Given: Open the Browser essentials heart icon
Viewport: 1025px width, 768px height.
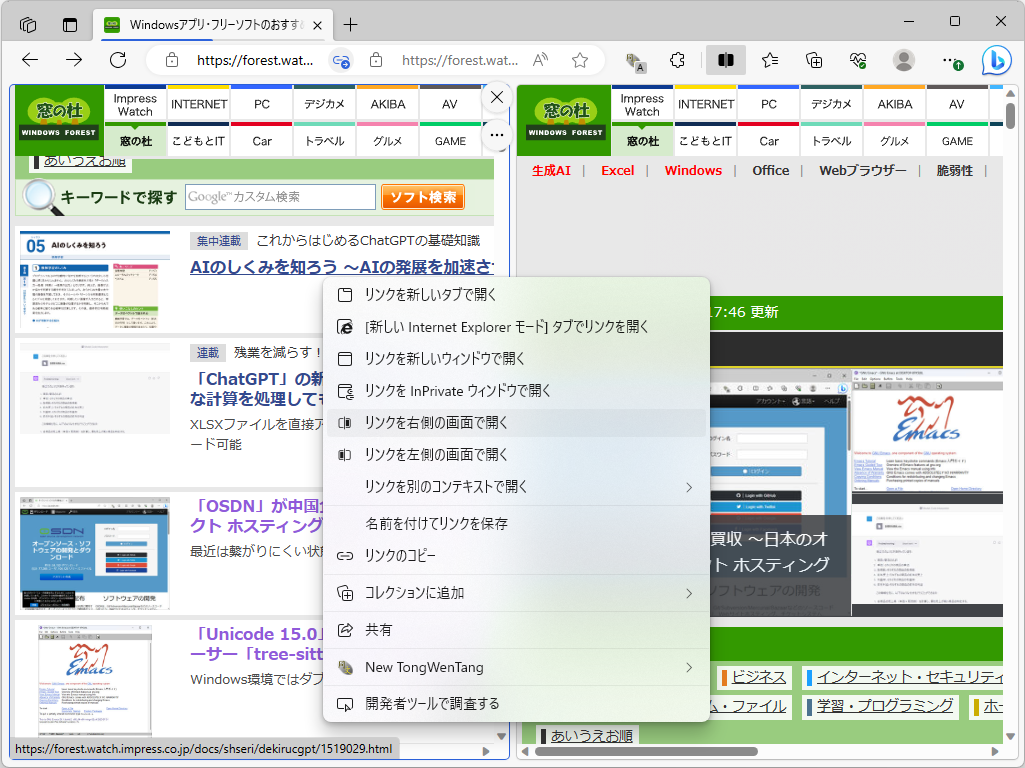Looking at the screenshot, I should click(x=858, y=60).
